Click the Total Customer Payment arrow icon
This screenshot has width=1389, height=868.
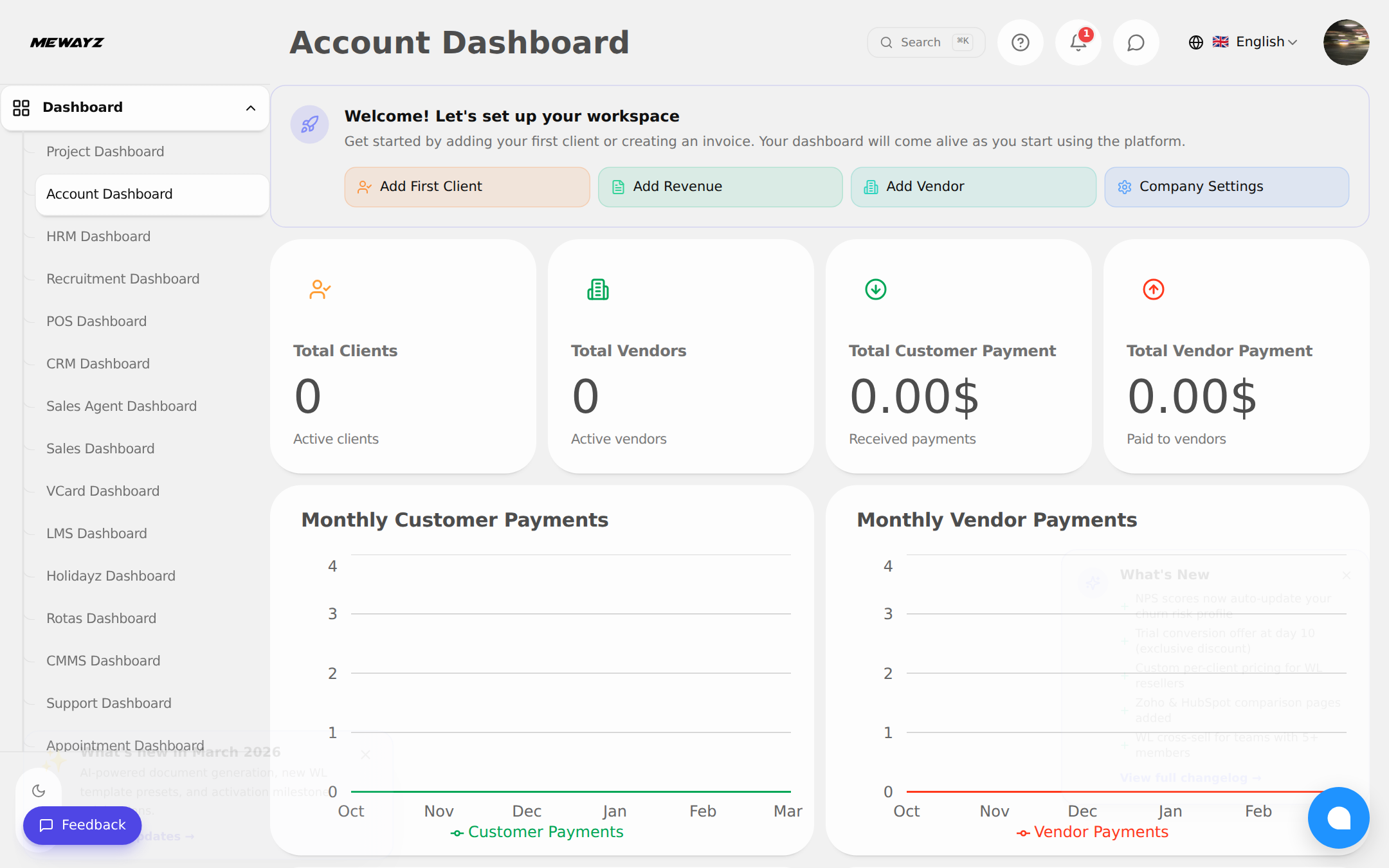pyautogui.click(x=875, y=289)
